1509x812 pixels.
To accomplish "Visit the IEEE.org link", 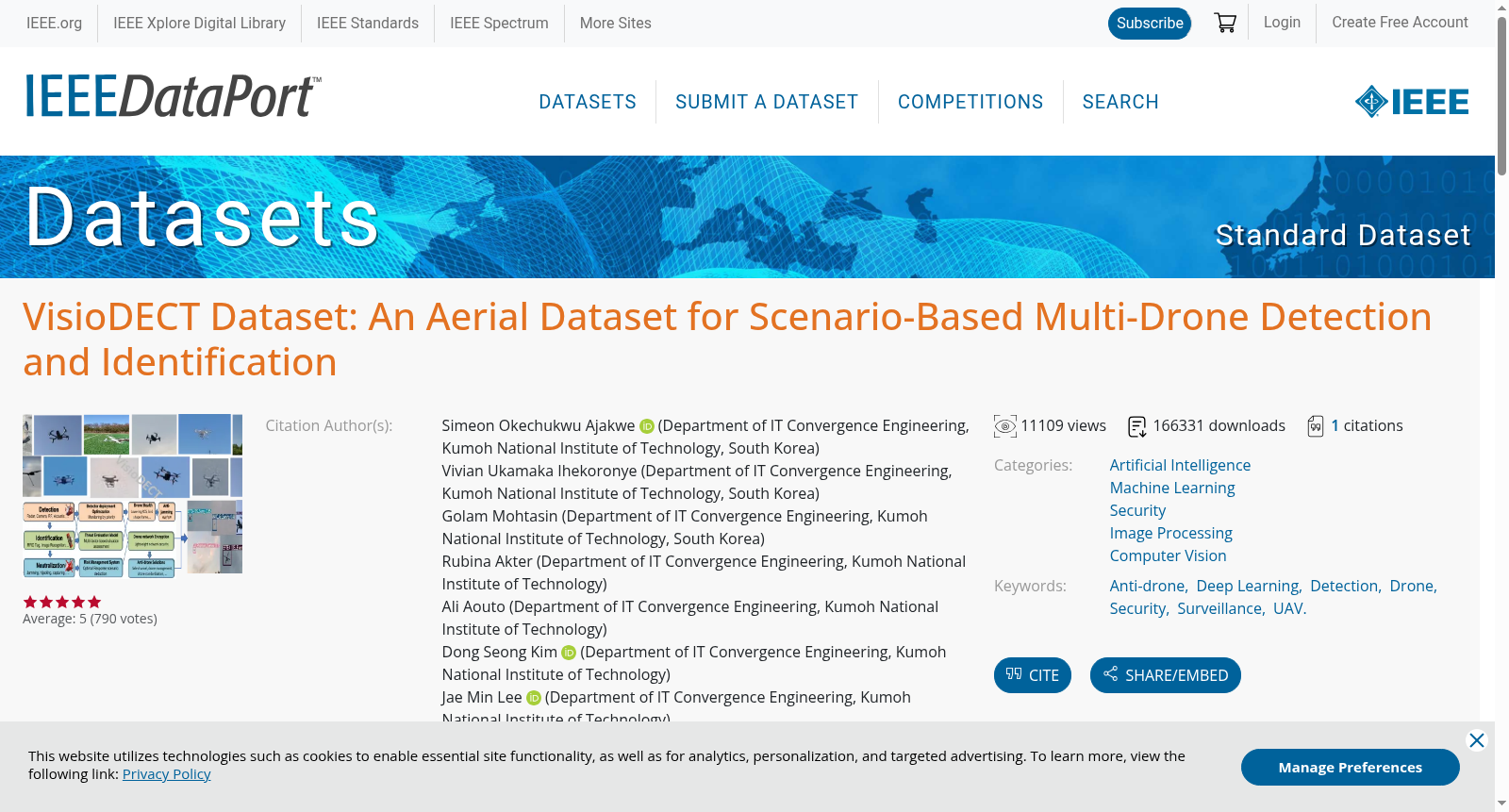I will point(54,23).
